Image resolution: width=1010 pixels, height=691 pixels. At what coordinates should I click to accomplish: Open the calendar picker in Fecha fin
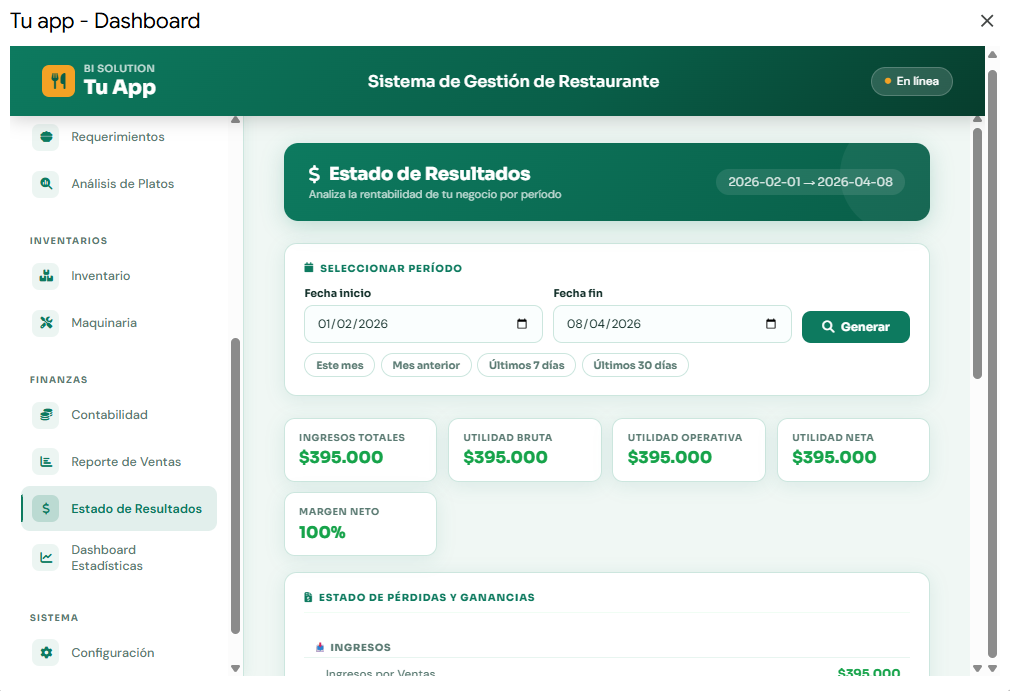[x=770, y=324]
